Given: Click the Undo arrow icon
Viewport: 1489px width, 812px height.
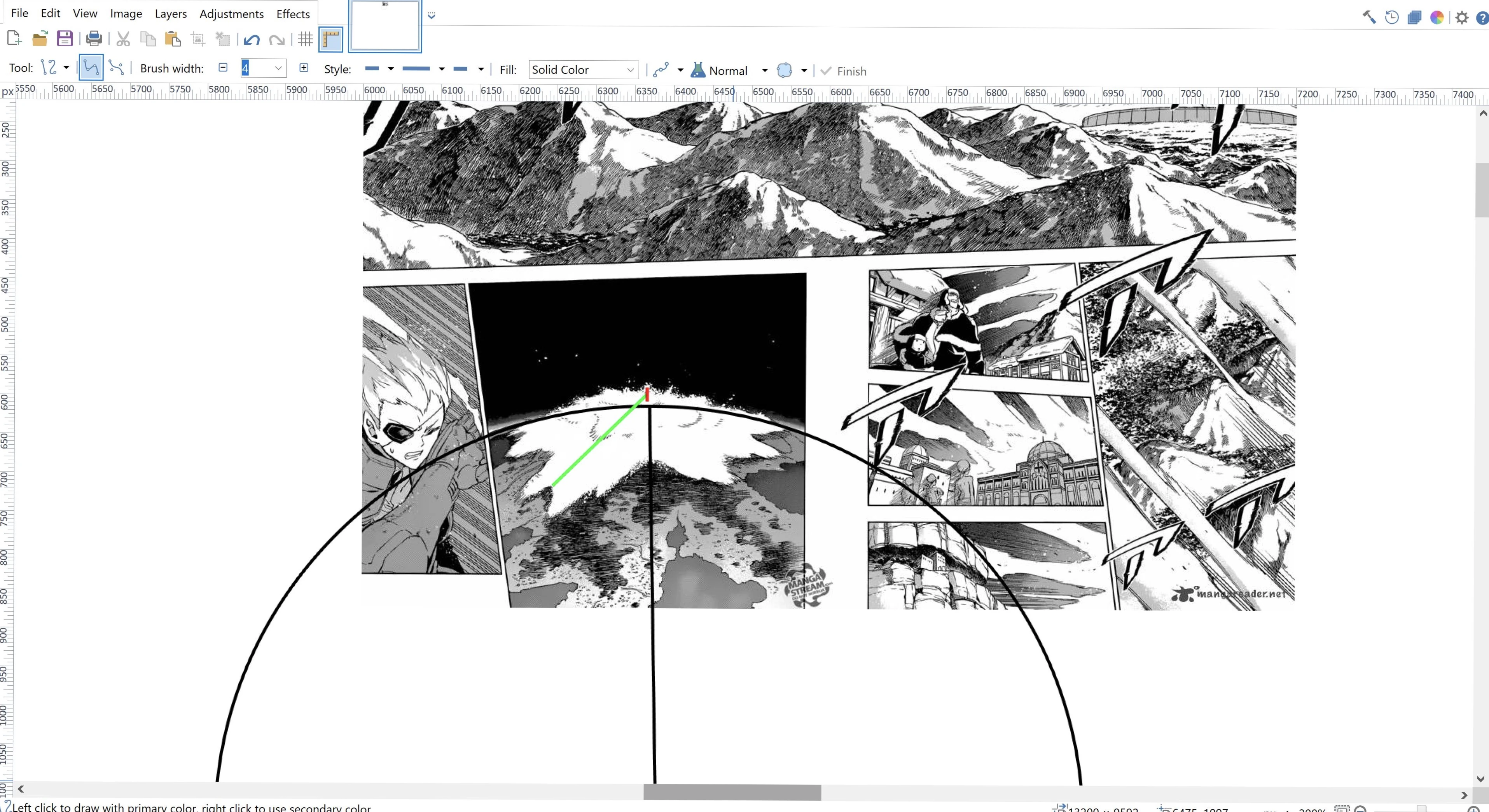Looking at the screenshot, I should 252,39.
